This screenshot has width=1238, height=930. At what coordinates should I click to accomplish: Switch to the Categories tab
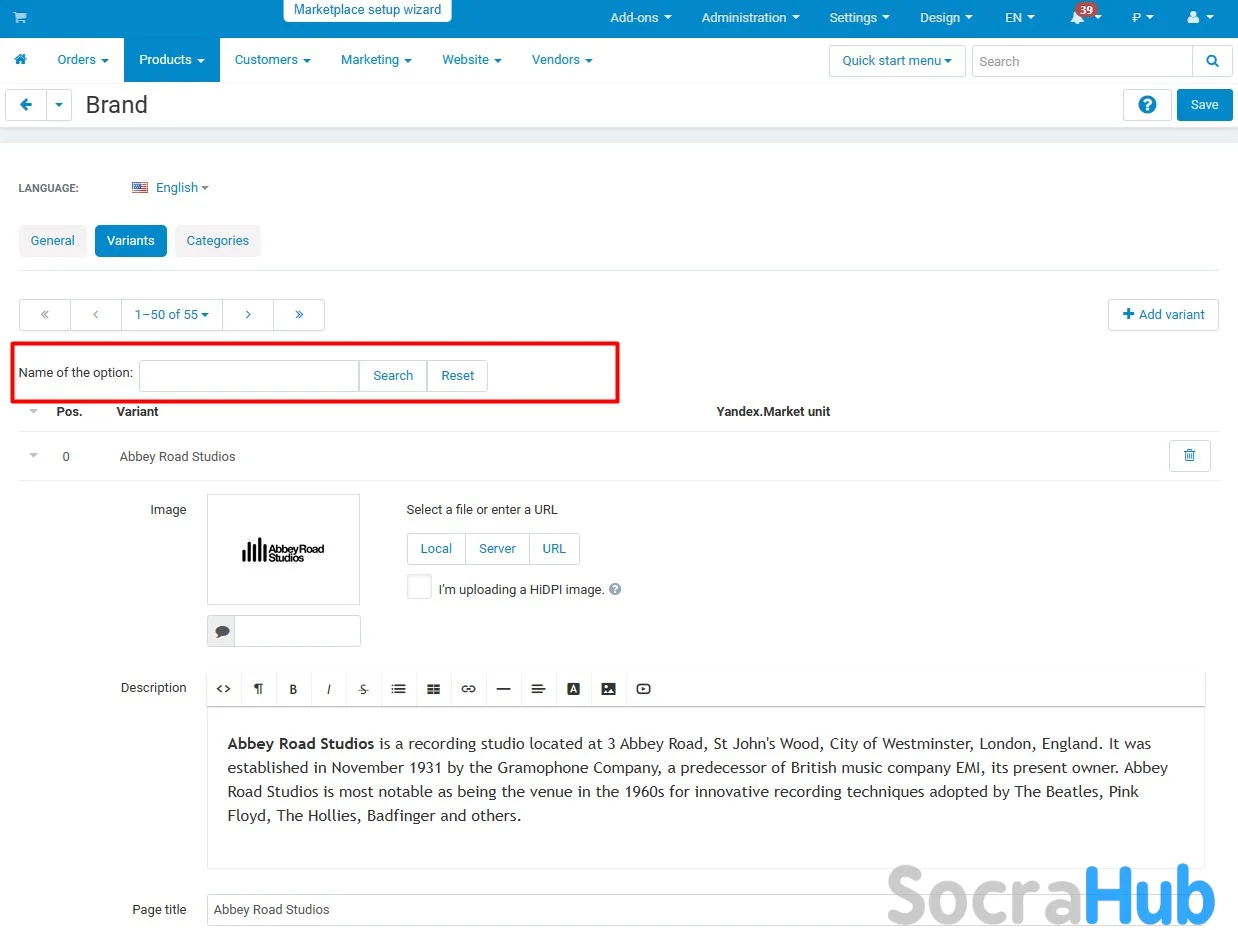[218, 241]
